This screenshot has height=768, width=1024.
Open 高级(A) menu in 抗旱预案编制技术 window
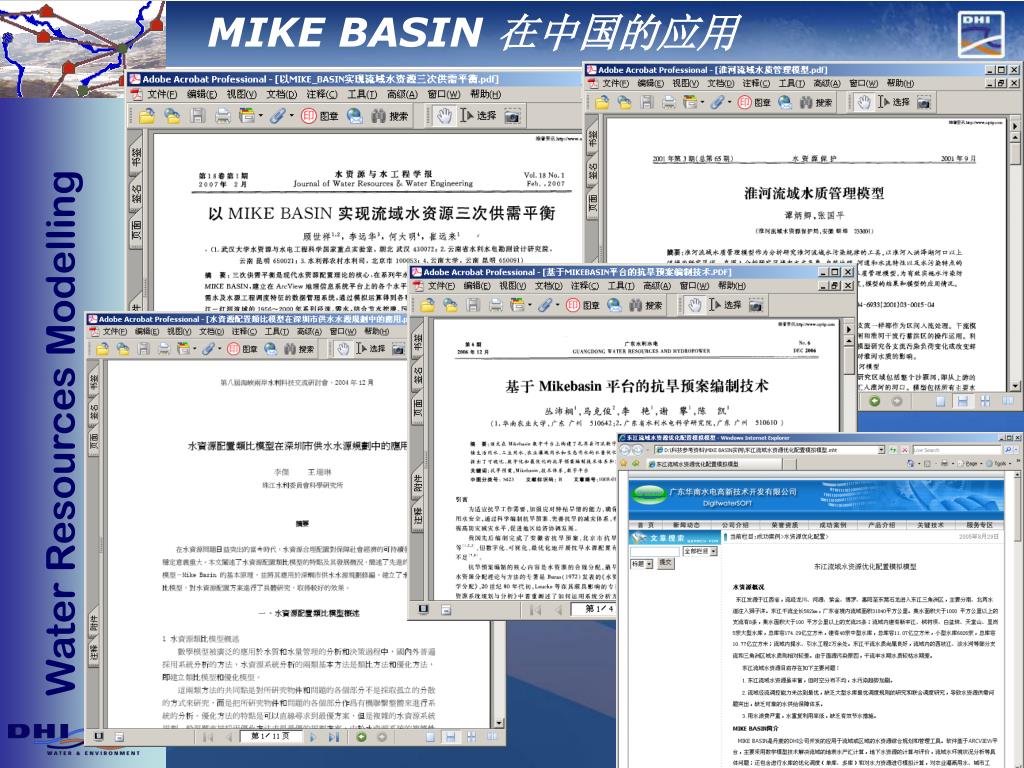656,285
